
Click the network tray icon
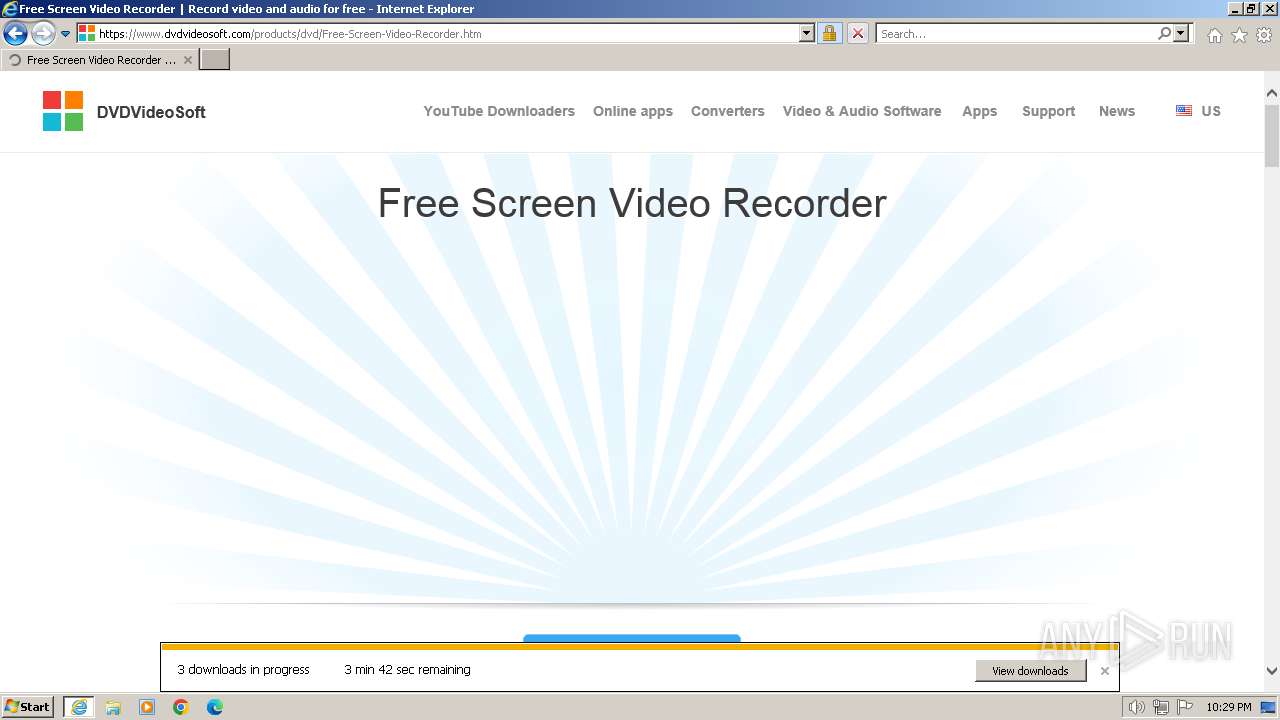point(1161,707)
